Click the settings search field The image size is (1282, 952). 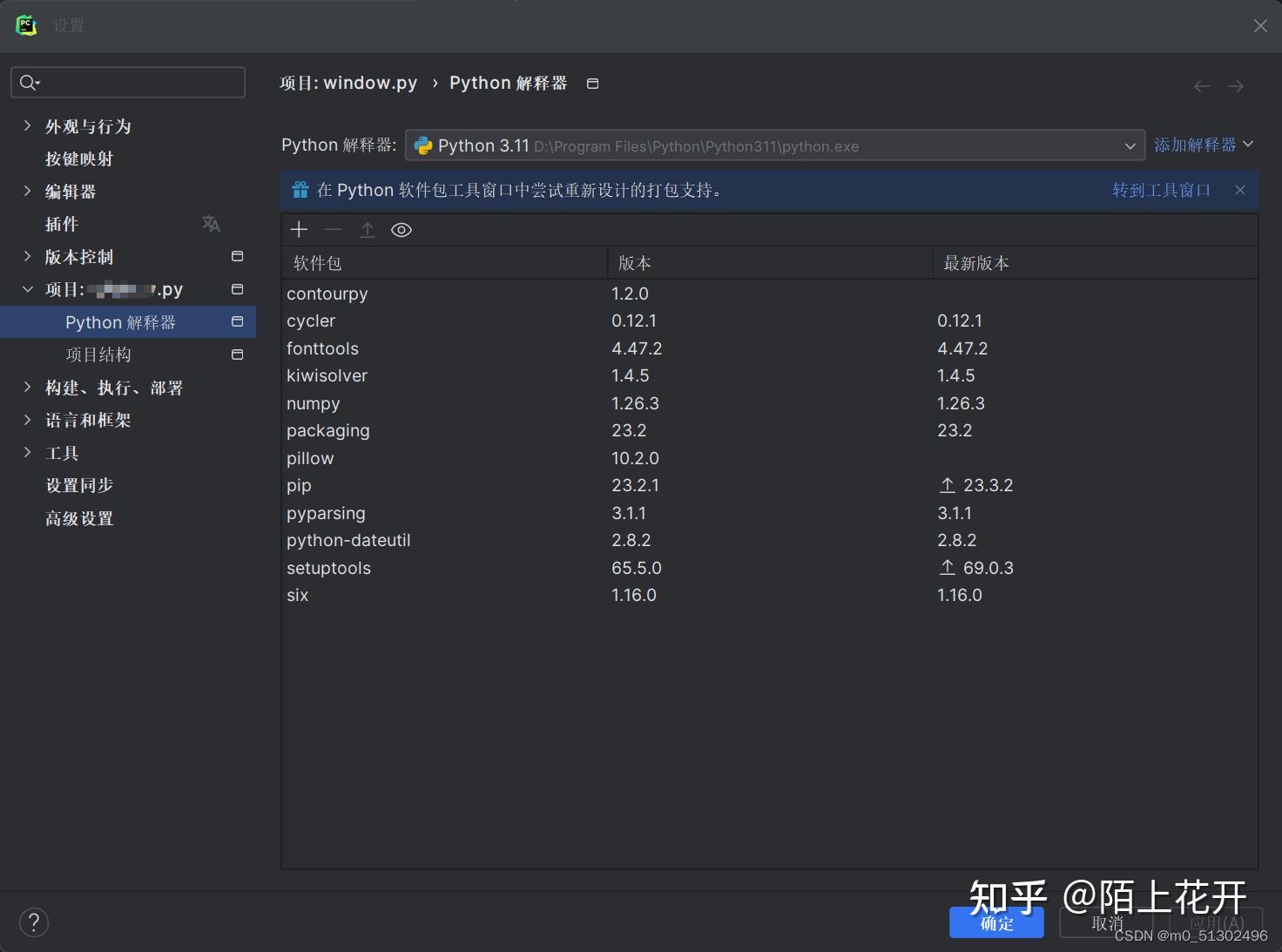tap(128, 82)
